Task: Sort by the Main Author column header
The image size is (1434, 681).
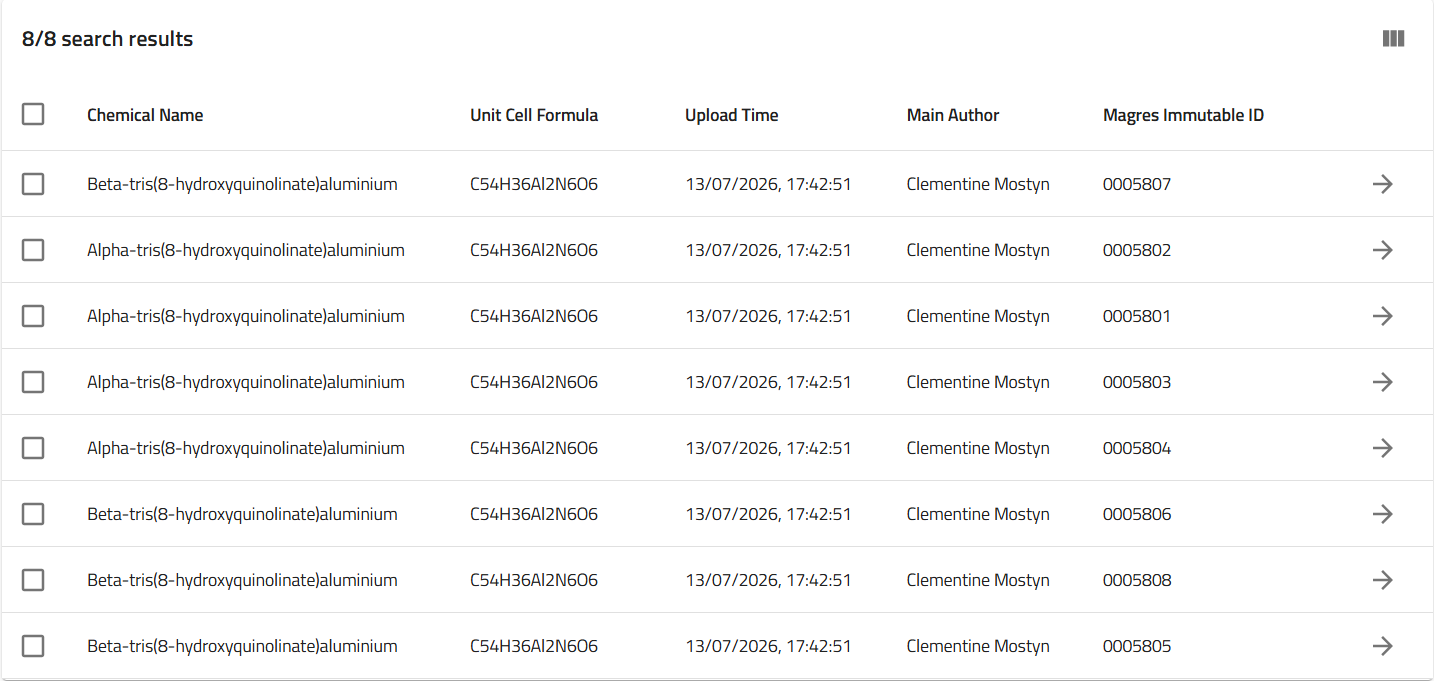Action: (x=953, y=115)
